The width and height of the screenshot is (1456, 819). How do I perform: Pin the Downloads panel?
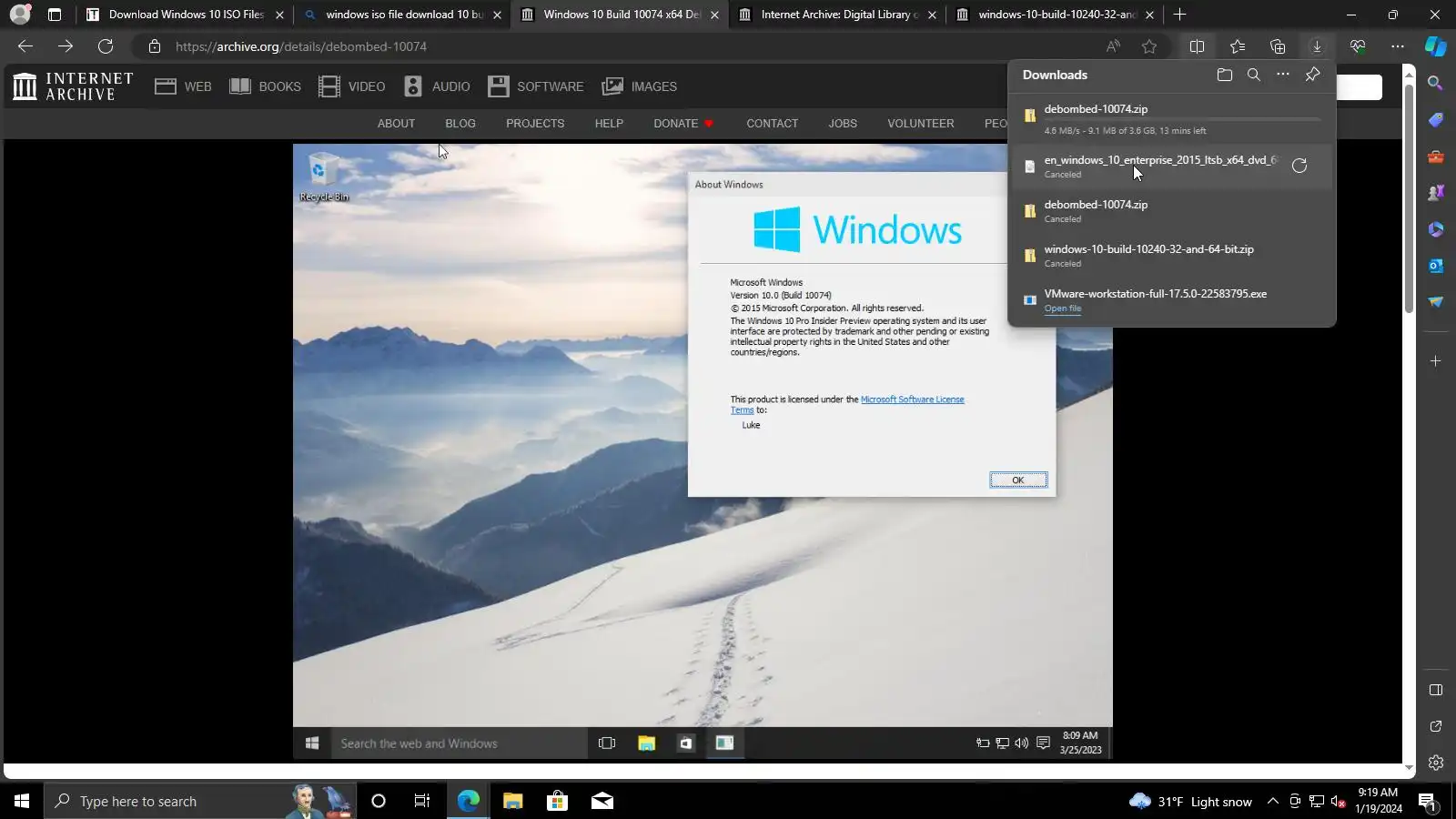coord(1312,75)
